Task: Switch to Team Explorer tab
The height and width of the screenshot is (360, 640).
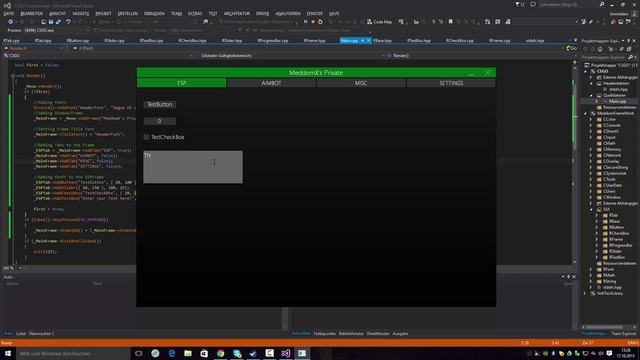Action: [x=624, y=333]
